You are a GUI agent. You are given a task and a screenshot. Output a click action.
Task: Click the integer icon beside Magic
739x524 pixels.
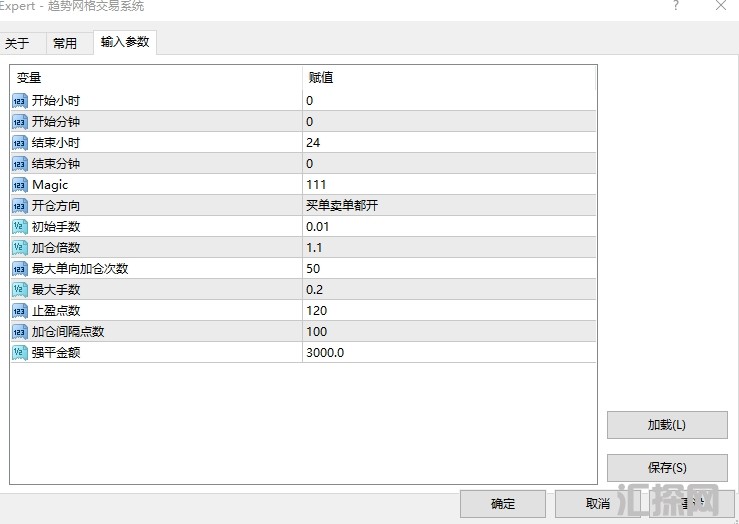(19, 185)
